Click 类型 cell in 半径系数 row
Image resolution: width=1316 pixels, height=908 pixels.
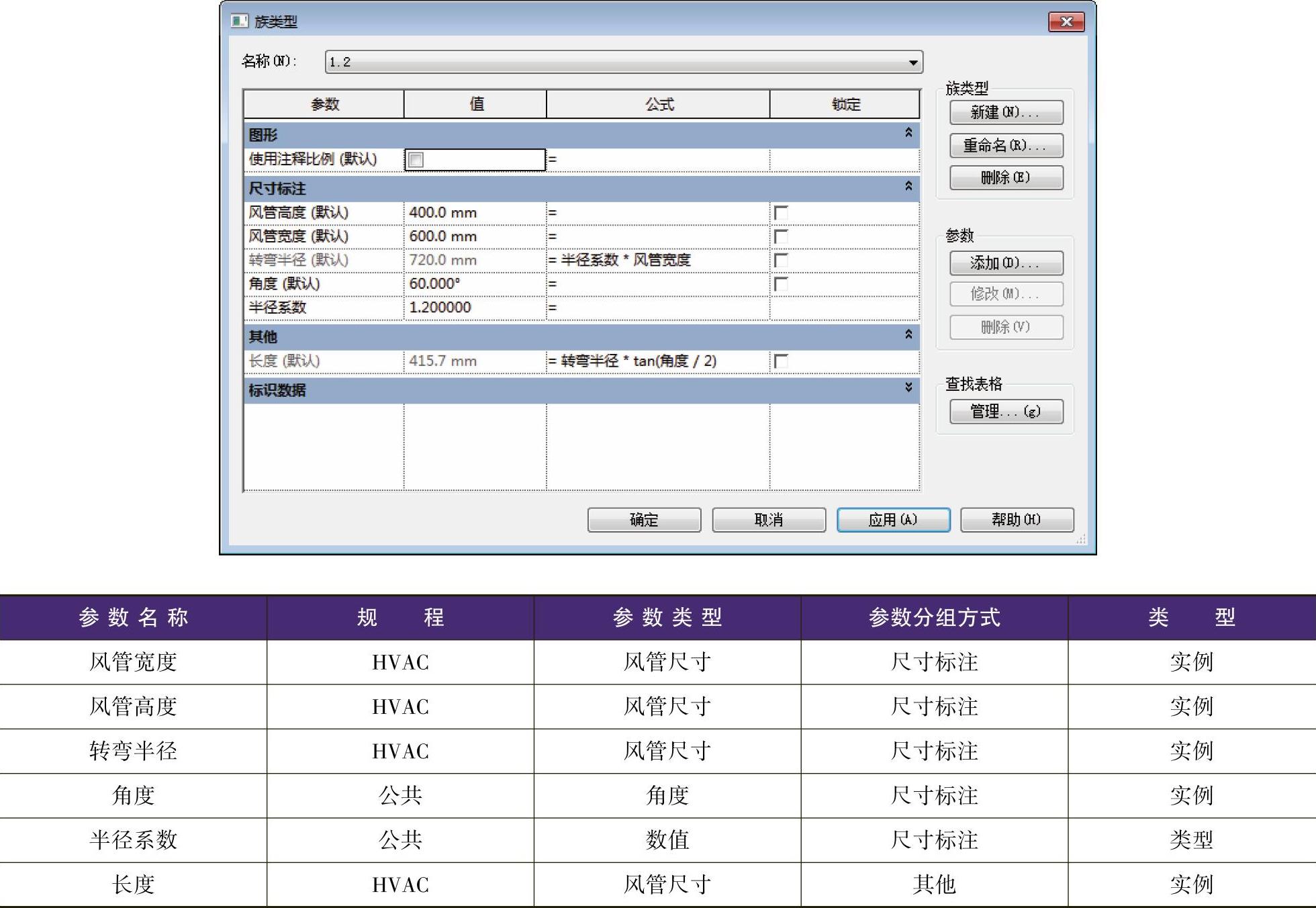(x=1192, y=840)
